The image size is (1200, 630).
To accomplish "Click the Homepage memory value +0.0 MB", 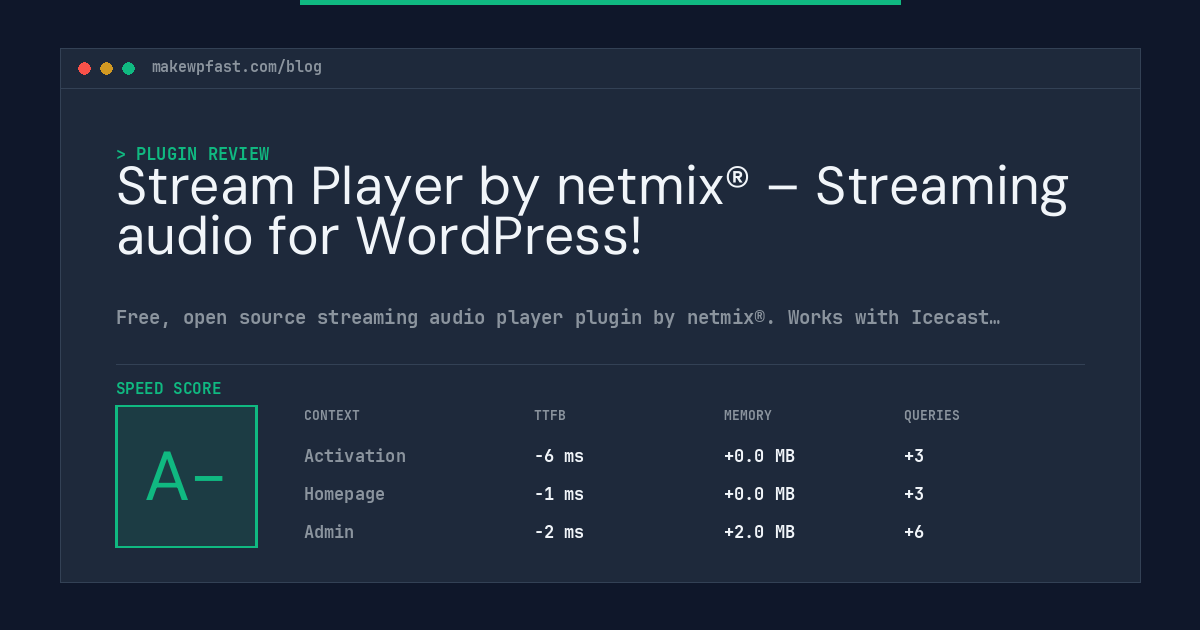I will click(759, 494).
